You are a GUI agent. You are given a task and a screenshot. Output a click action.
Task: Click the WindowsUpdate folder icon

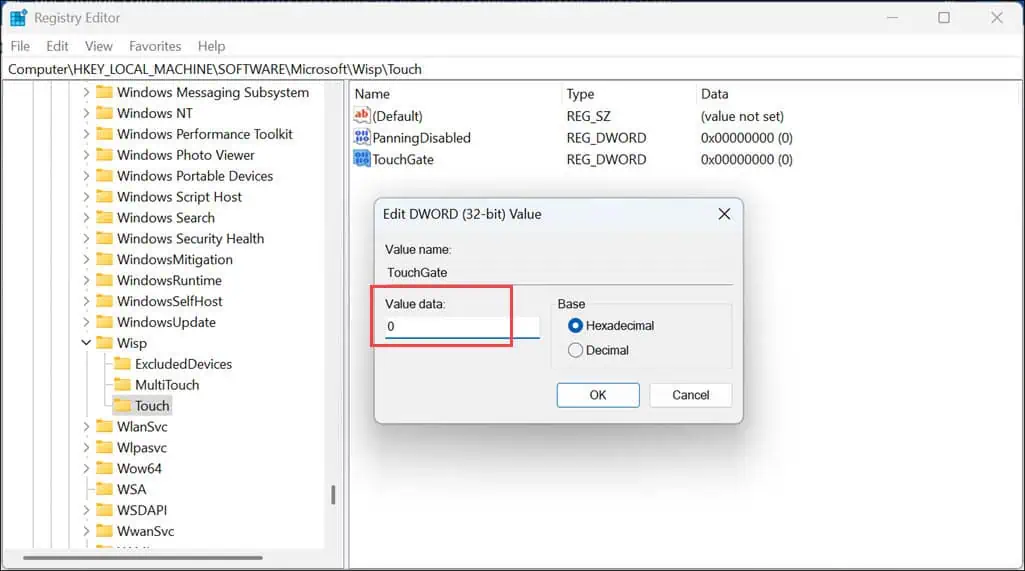pos(104,322)
